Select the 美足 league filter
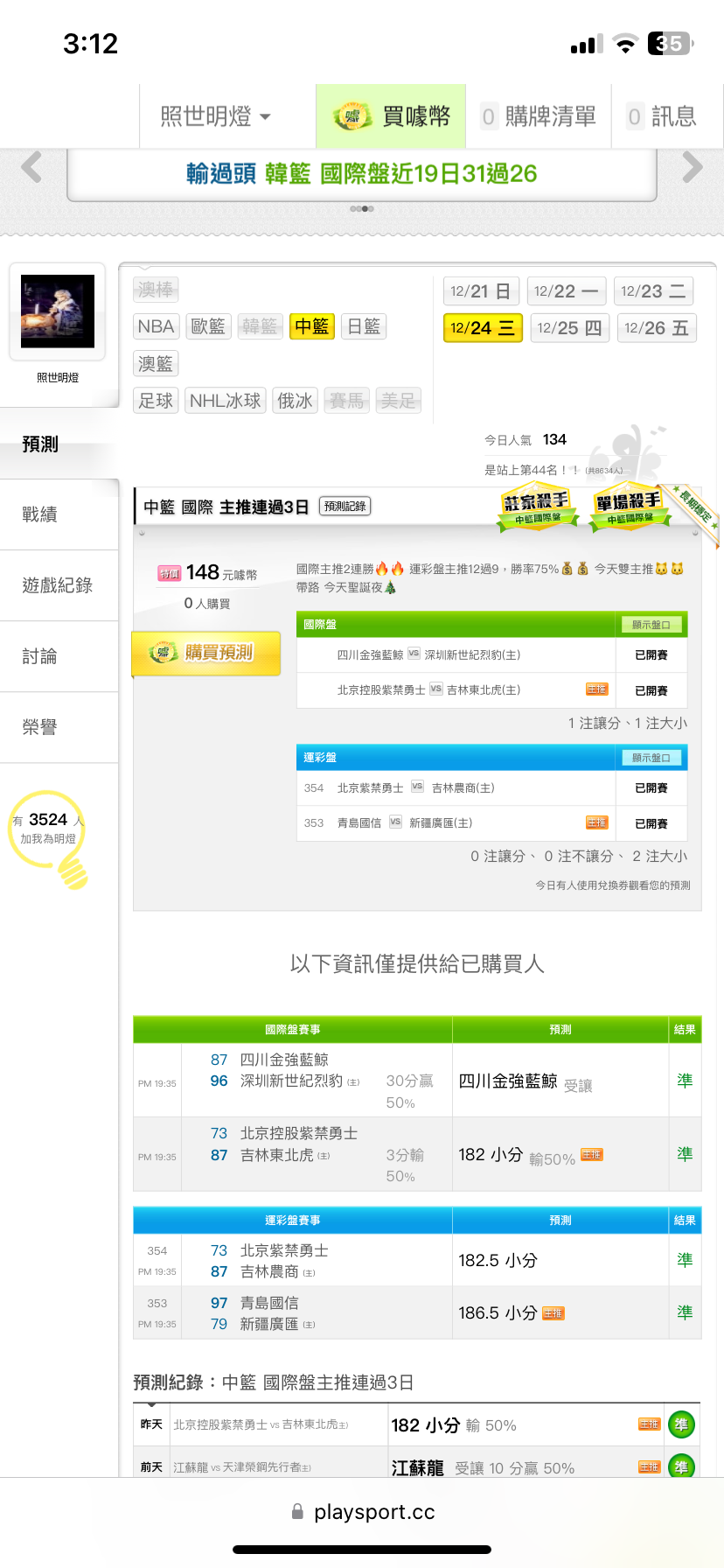The image size is (724, 1568). (398, 401)
